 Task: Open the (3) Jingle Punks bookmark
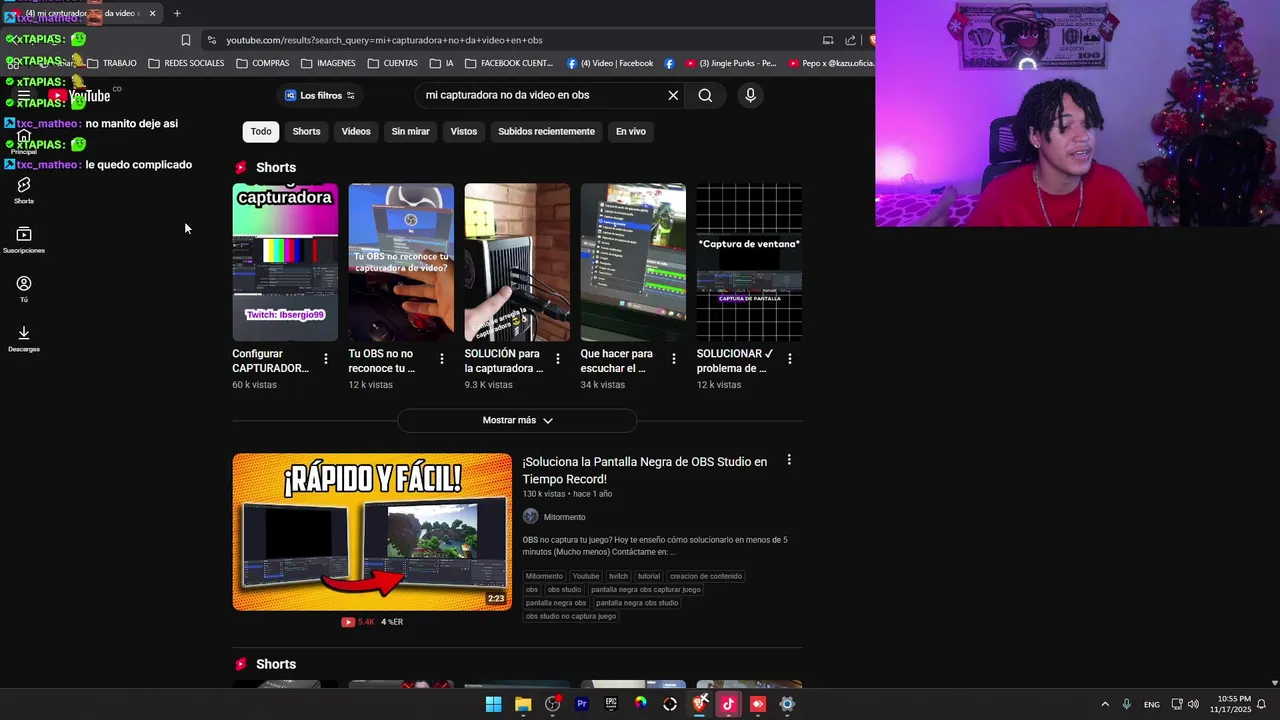point(731,63)
